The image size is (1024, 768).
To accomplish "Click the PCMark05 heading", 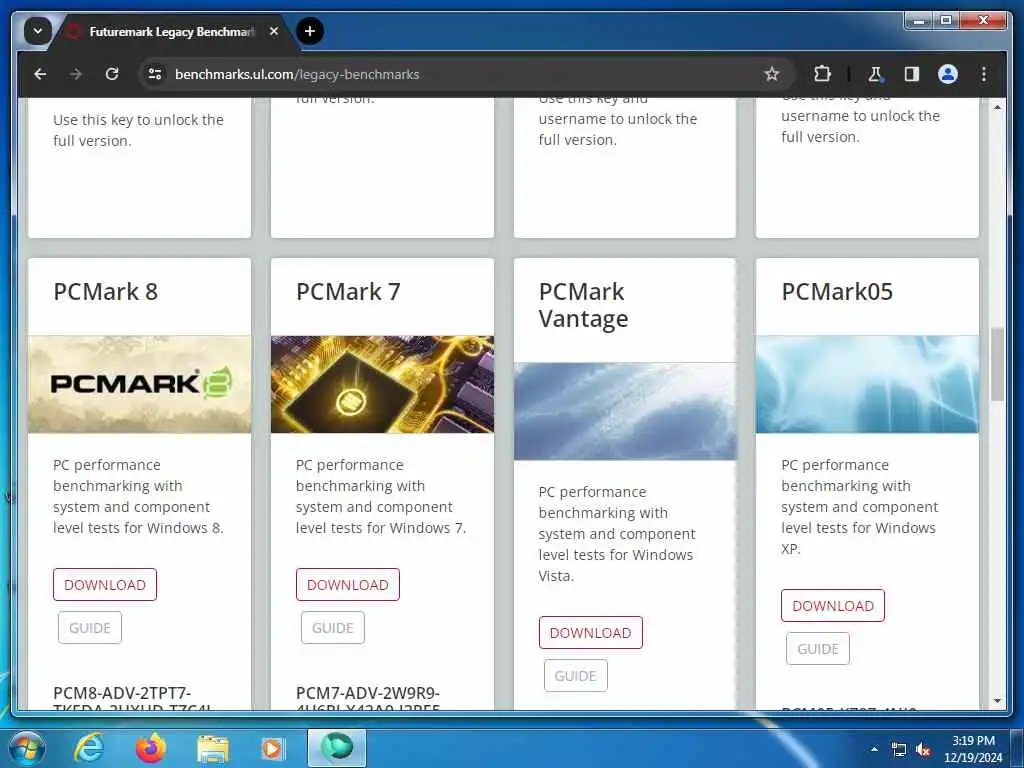I will coord(837,291).
